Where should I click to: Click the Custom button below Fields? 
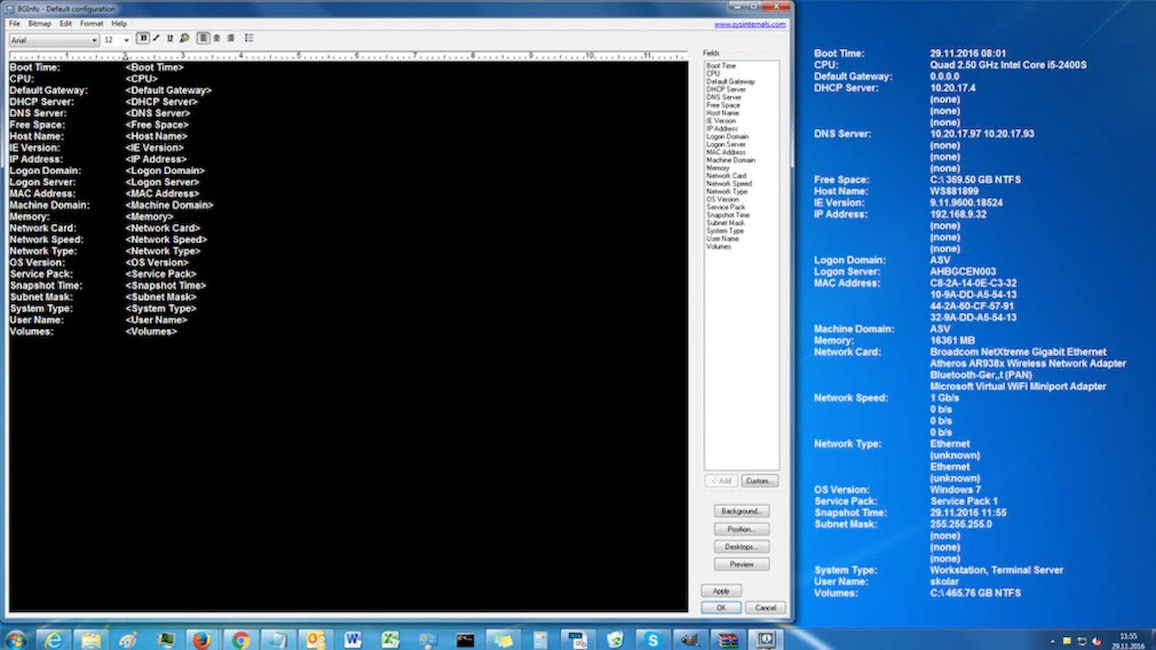tap(759, 480)
